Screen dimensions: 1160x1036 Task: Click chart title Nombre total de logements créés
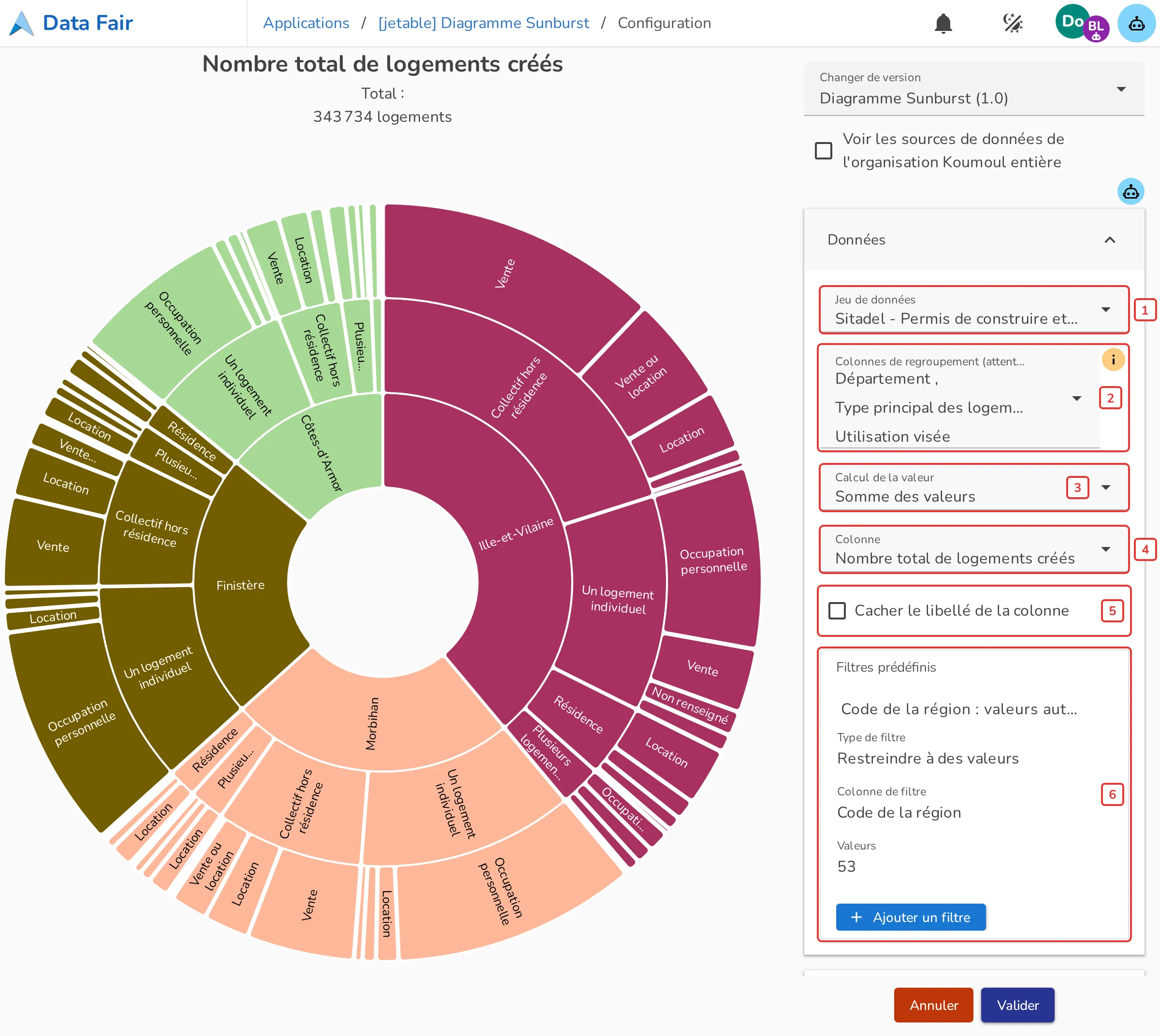click(x=382, y=64)
